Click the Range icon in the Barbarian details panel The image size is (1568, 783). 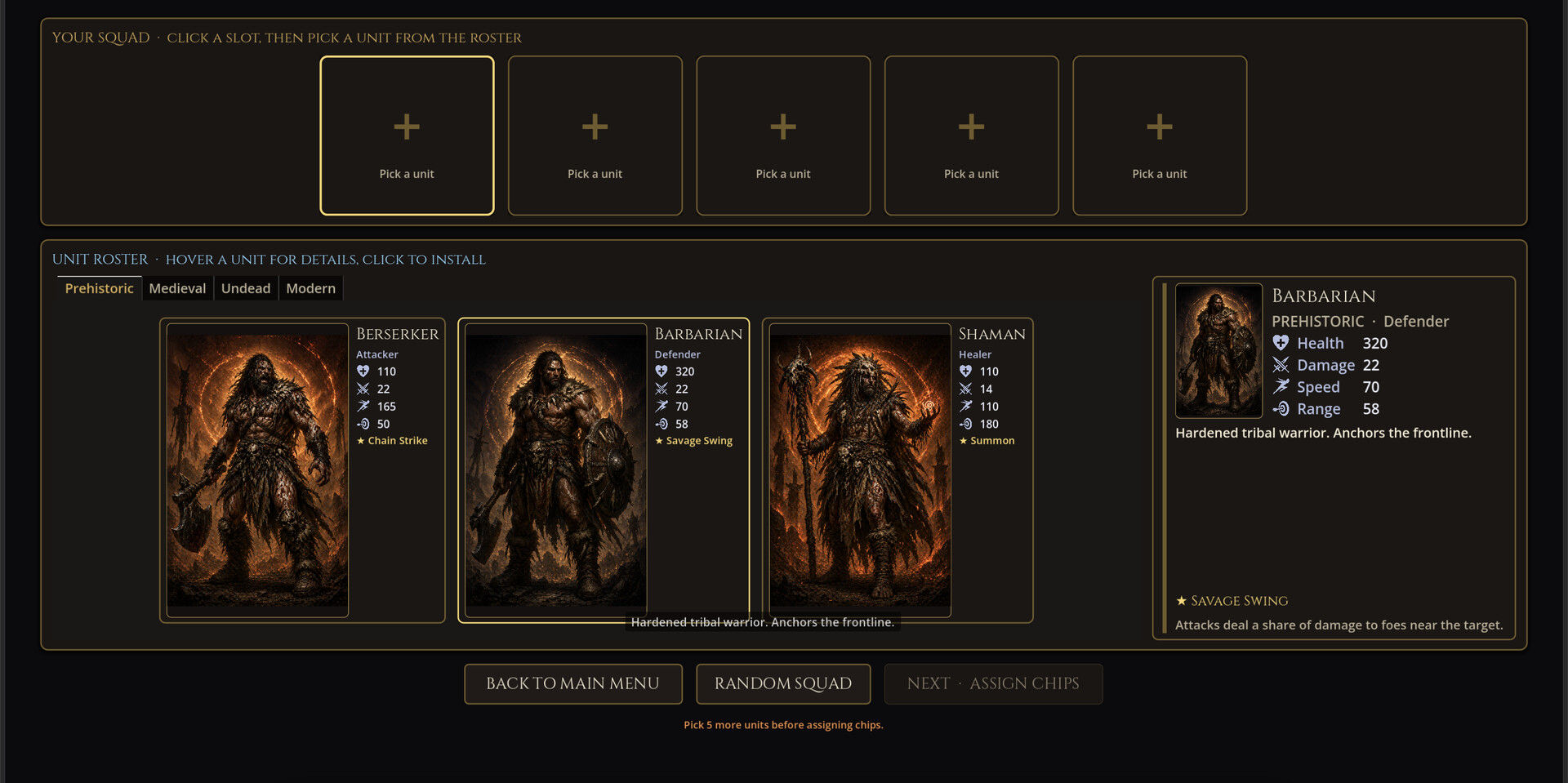coord(1281,408)
